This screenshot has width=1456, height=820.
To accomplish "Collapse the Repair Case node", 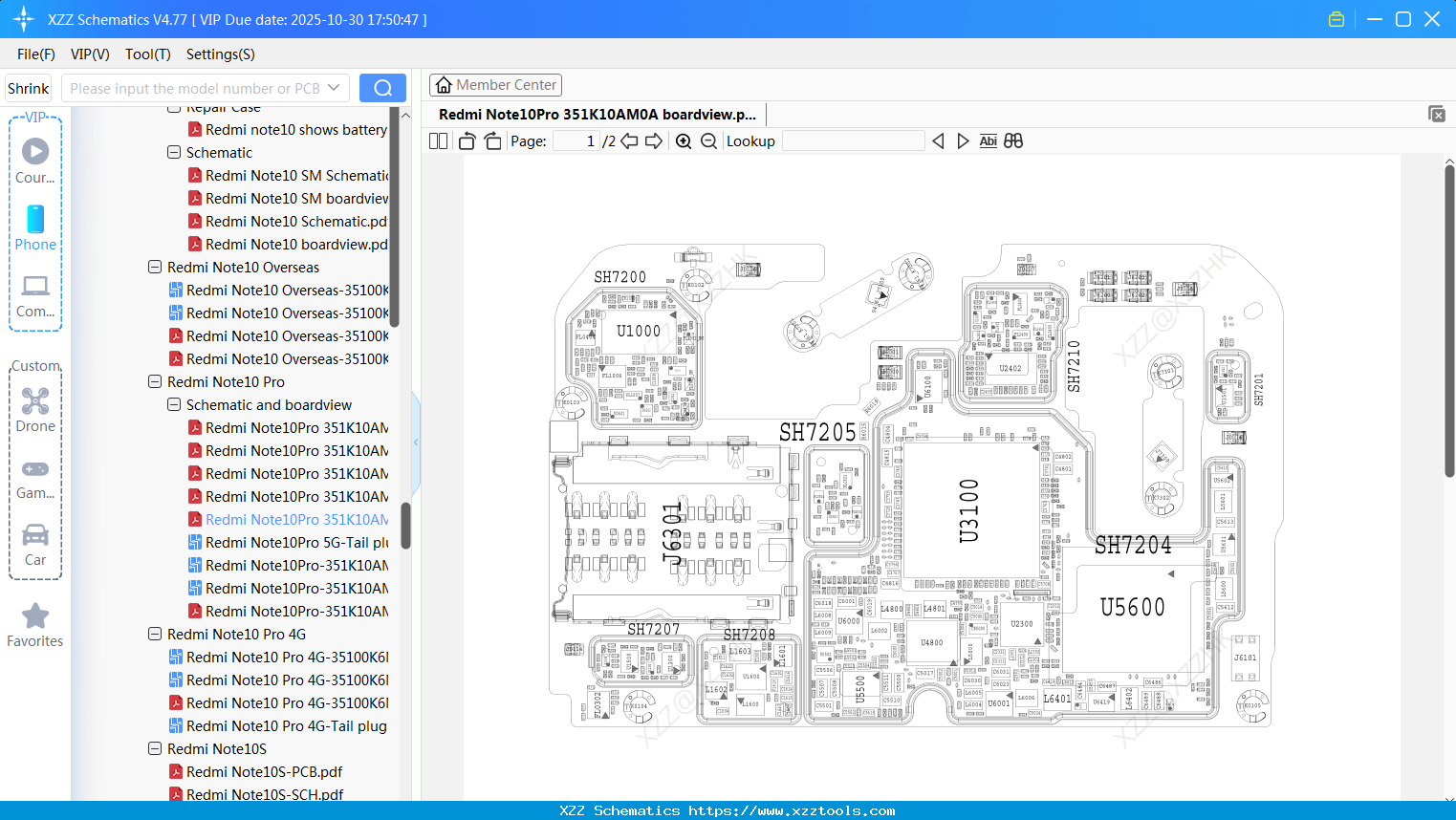I will tap(174, 109).
